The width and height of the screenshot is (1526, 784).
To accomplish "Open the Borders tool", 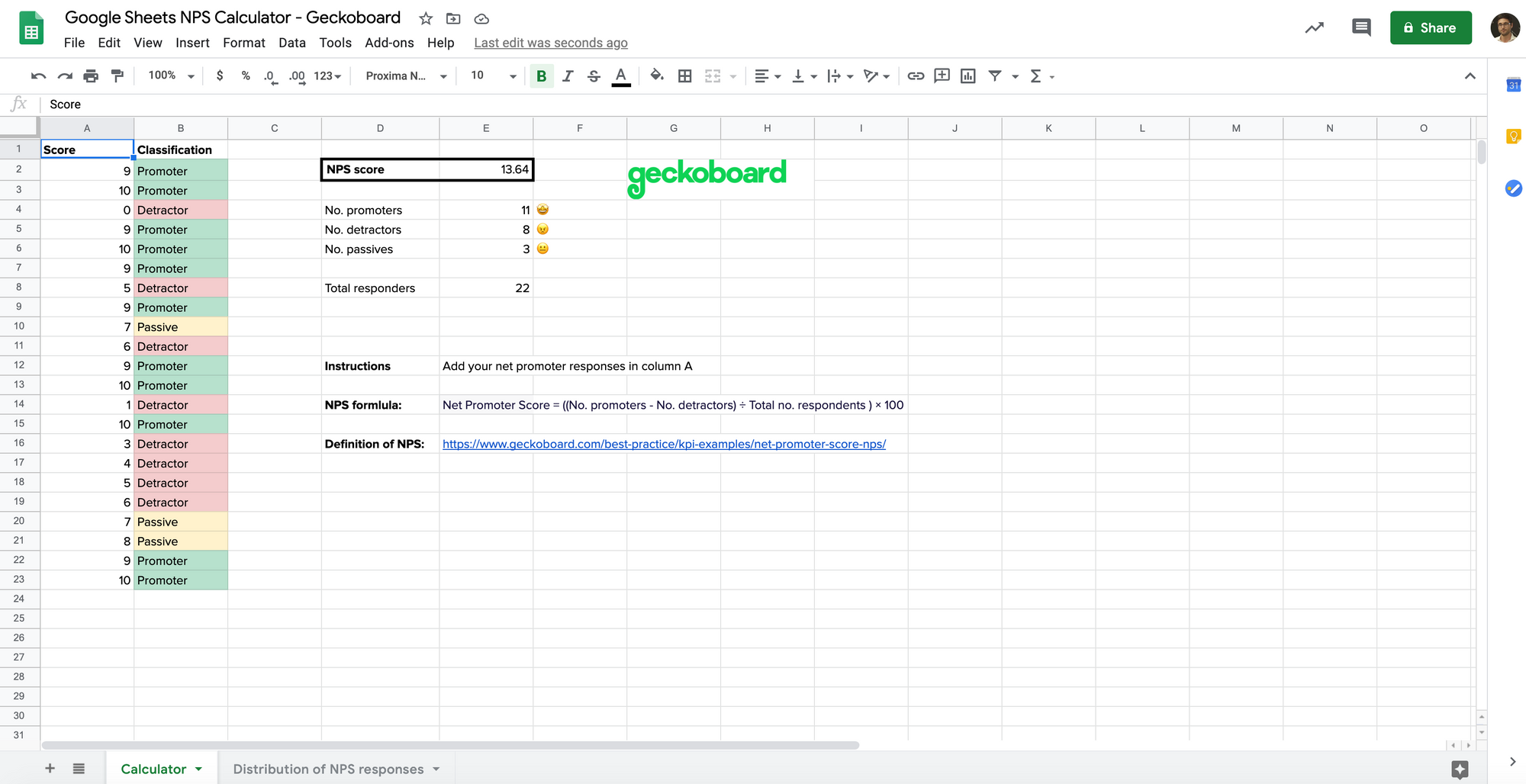I will pos(685,76).
